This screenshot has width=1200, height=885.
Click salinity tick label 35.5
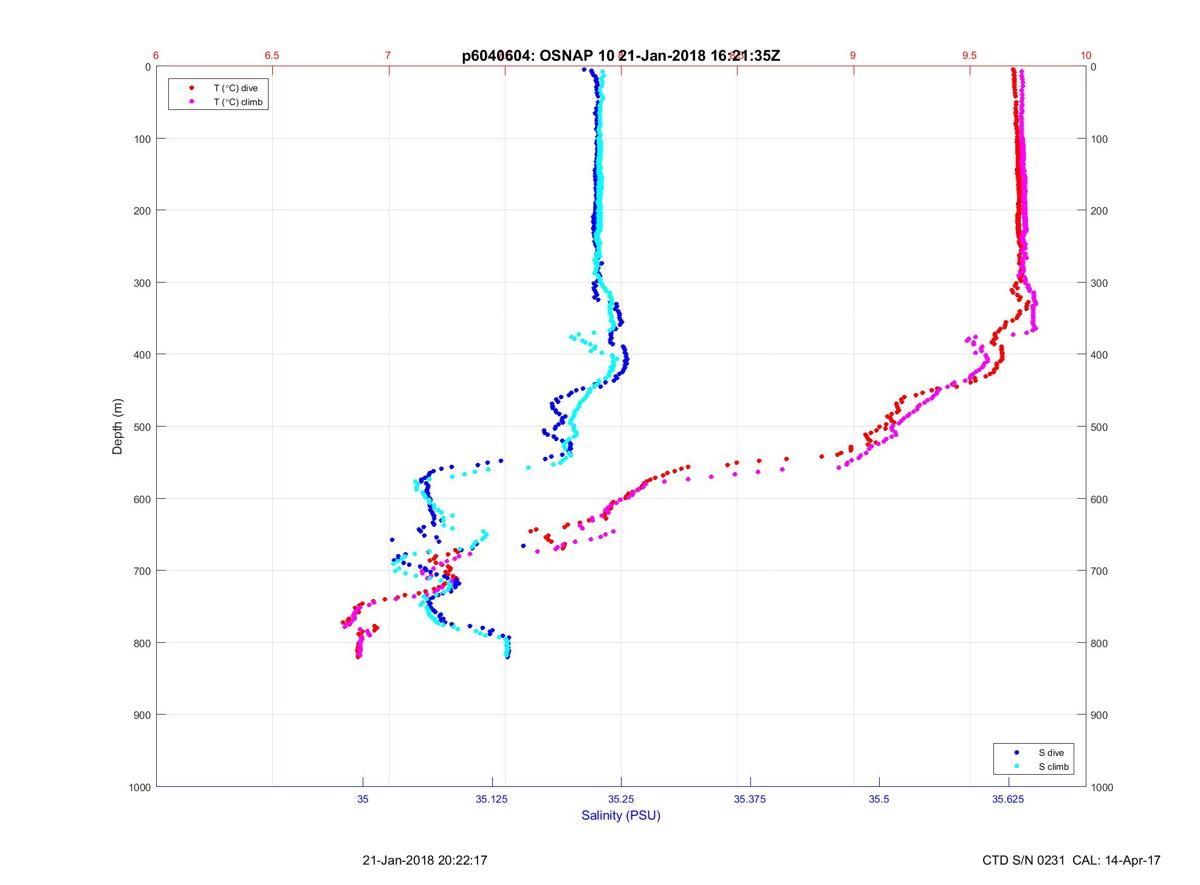[x=879, y=799]
